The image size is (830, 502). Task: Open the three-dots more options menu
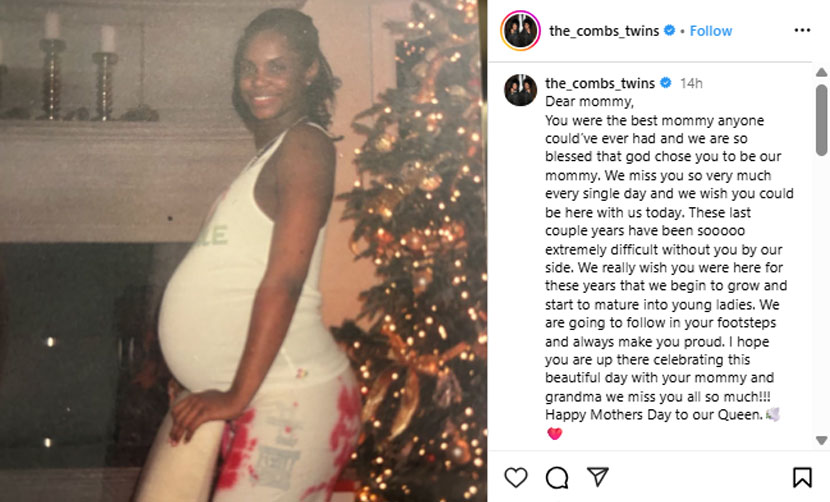pos(802,30)
